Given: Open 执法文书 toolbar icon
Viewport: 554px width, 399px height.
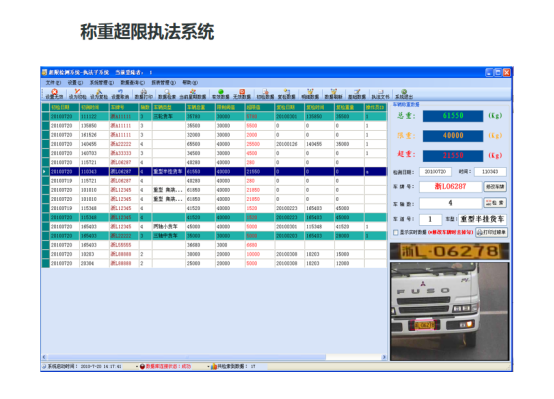Looking at the screenshot, I should (x=380, y=94).
